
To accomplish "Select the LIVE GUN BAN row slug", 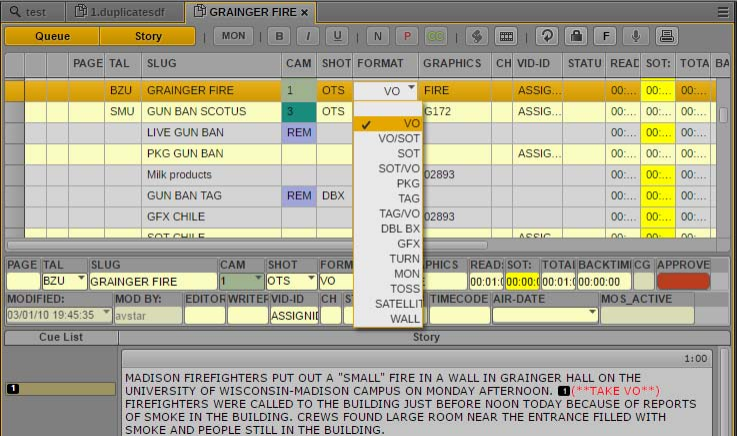I will pos(185,132).
